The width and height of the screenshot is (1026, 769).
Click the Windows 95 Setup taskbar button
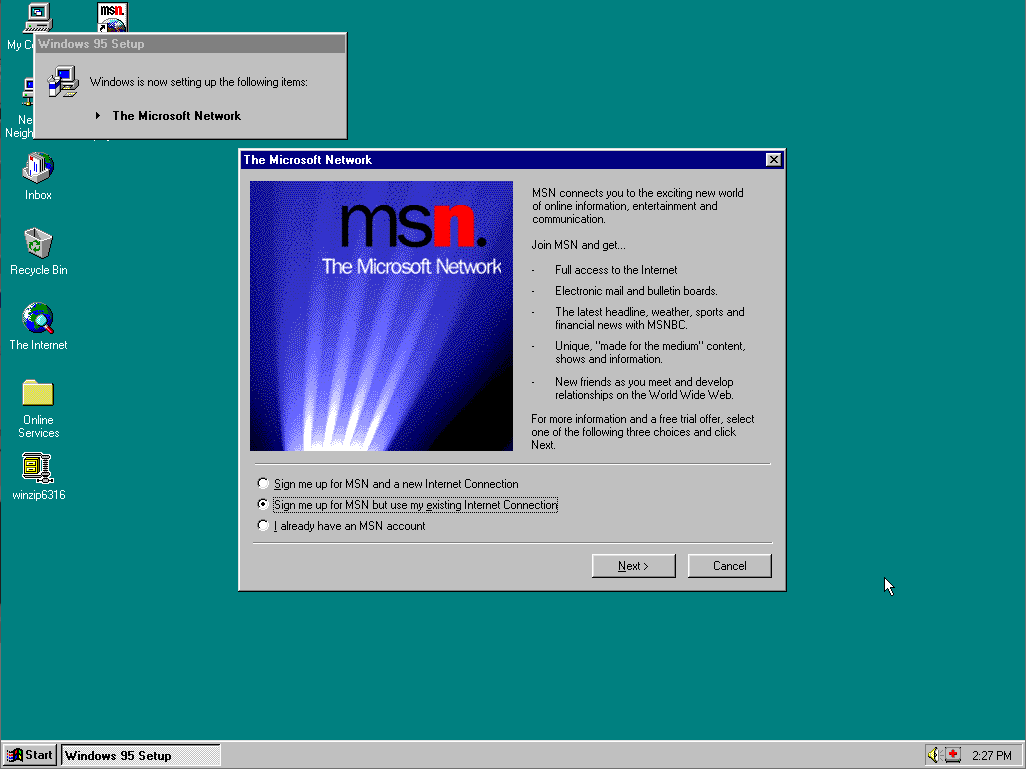(x=140, y=755)
